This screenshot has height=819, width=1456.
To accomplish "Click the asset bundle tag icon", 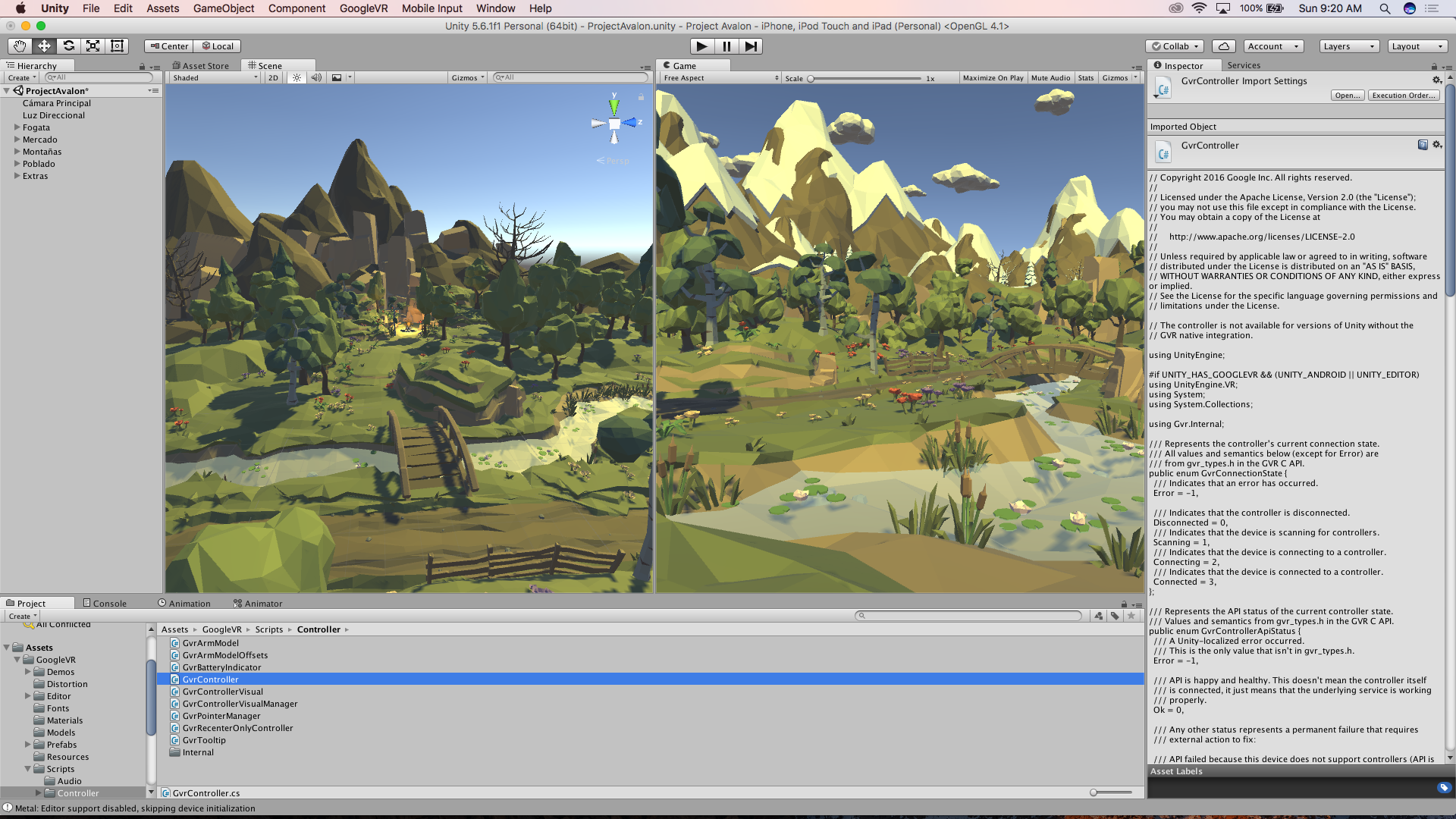I will [x=1444, y=788].
